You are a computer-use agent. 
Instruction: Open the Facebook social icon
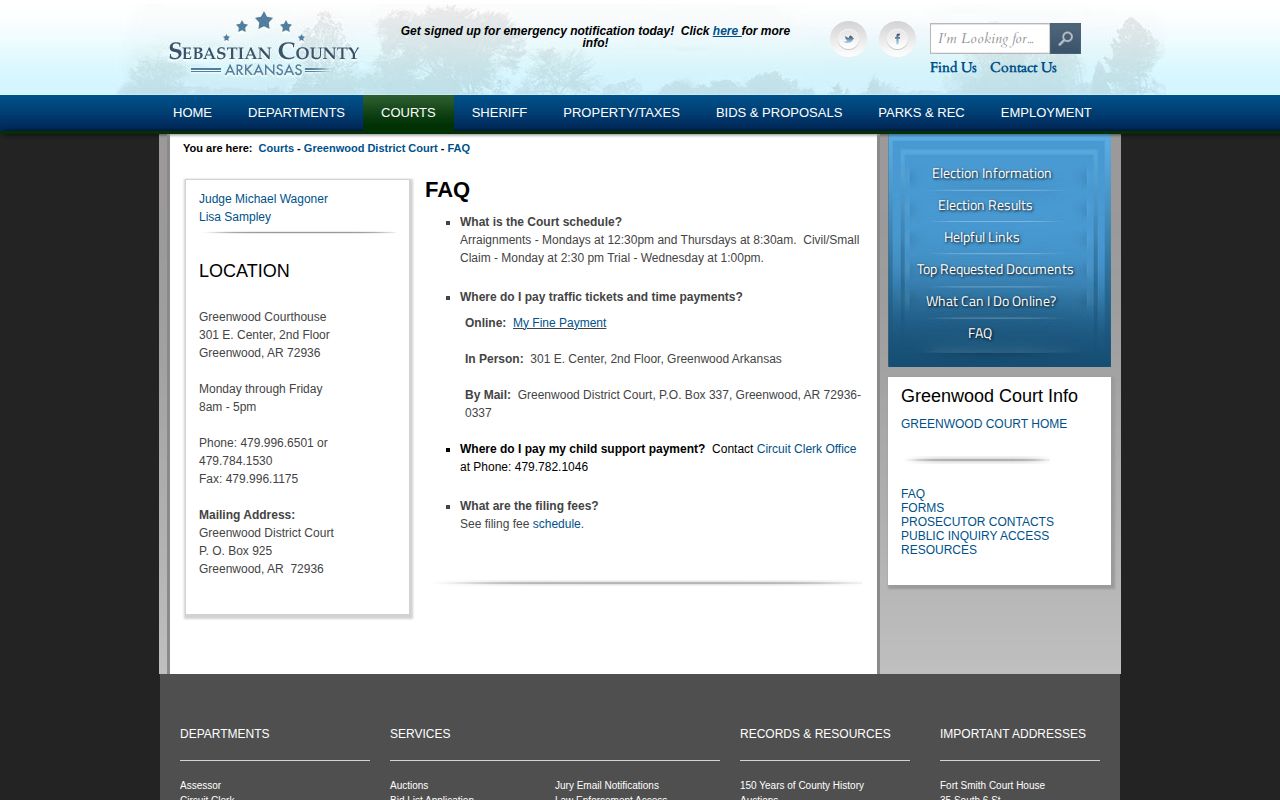(x=897, y=39)
